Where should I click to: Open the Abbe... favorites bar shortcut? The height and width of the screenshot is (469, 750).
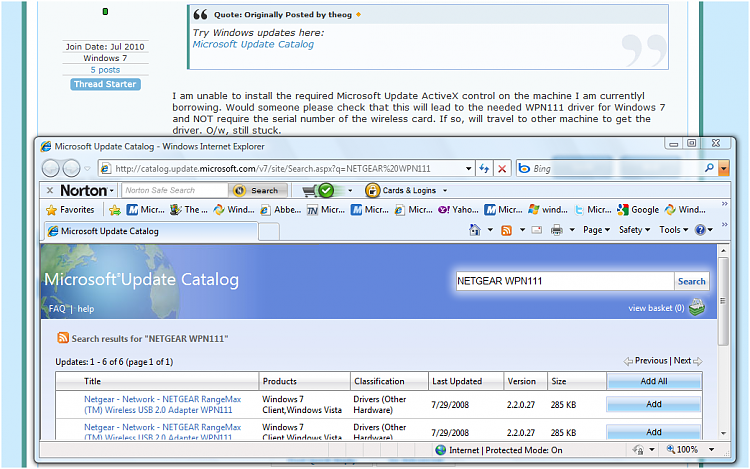tap(280, 209)
